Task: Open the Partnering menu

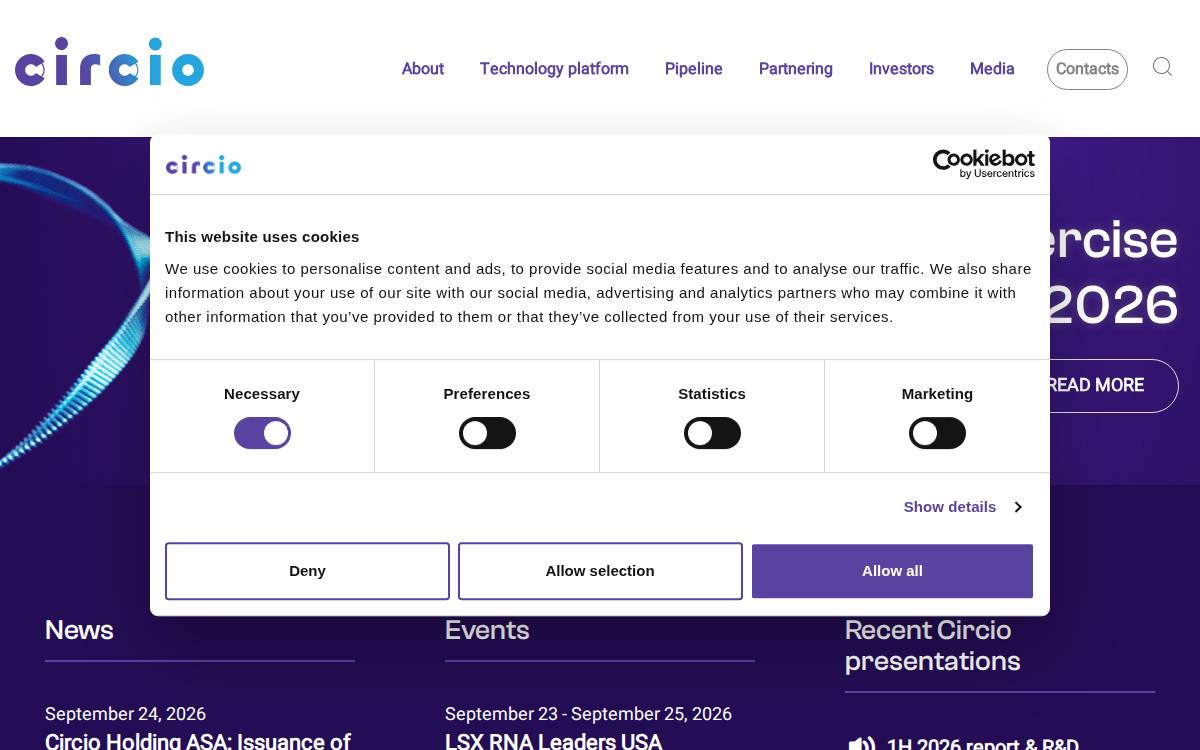Action: (x=796, y=69)
